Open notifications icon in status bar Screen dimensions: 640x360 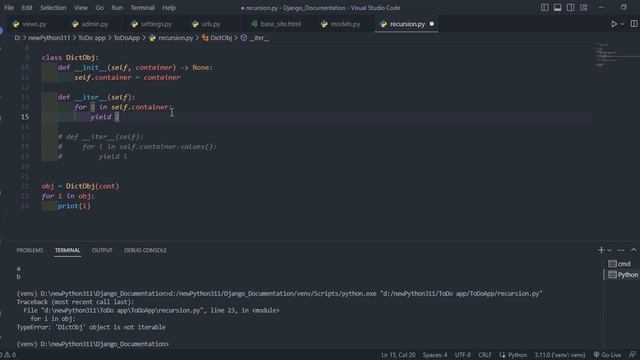tap(633, 355)
